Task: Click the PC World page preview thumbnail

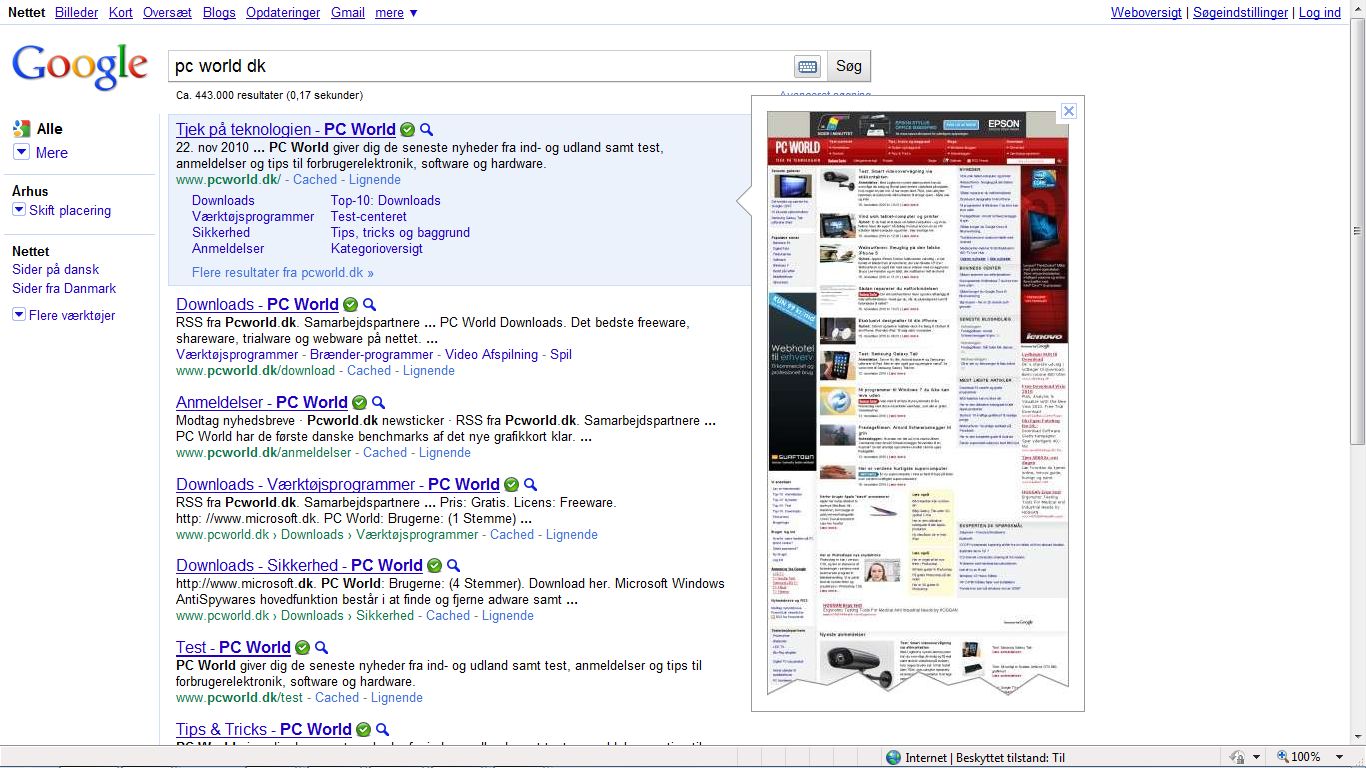Action: 917,400
